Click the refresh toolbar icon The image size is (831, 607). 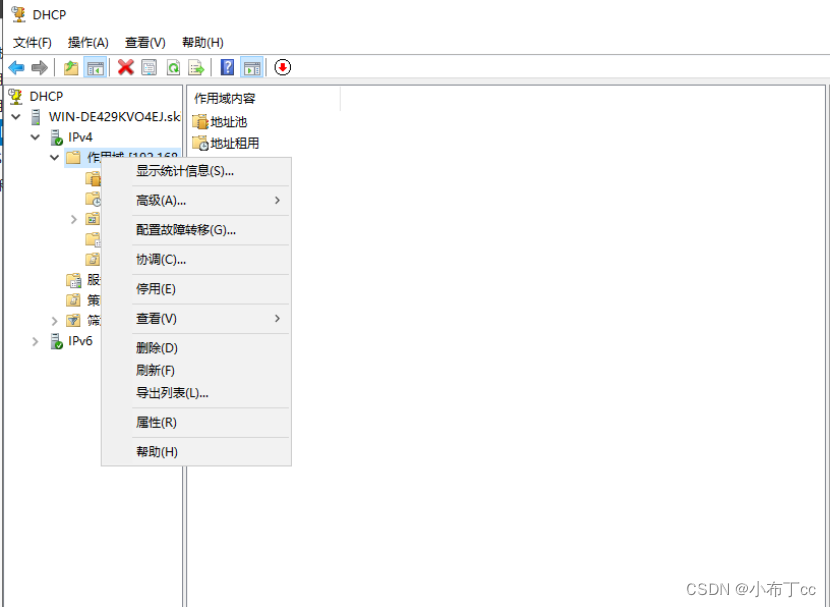[171, 67]
